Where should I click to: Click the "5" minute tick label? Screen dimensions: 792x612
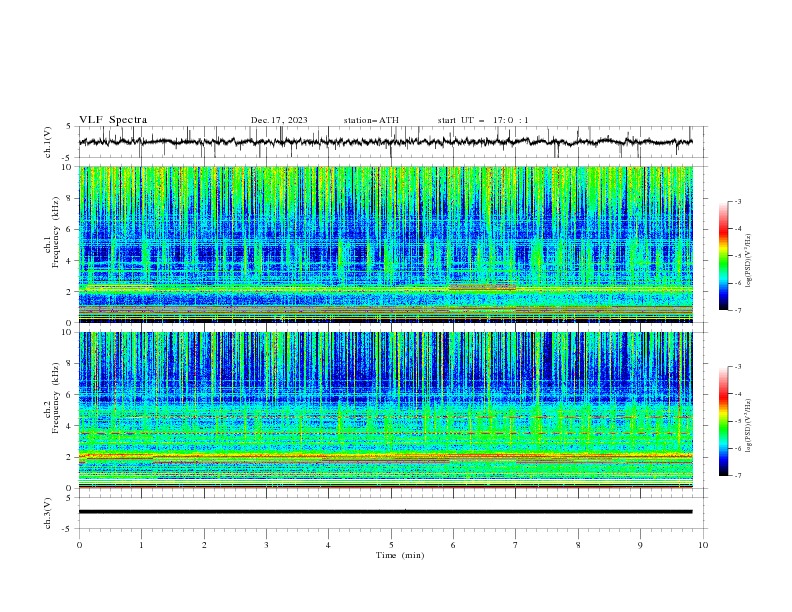tap(391, 545)
